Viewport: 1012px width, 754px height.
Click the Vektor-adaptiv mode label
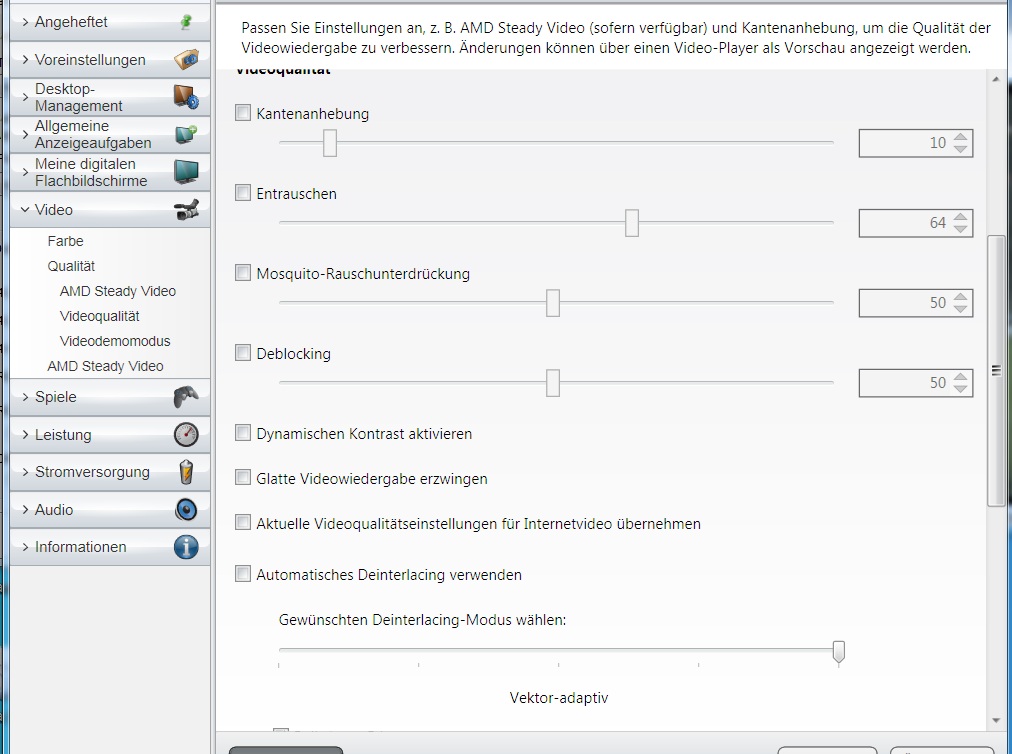point(559,698)
